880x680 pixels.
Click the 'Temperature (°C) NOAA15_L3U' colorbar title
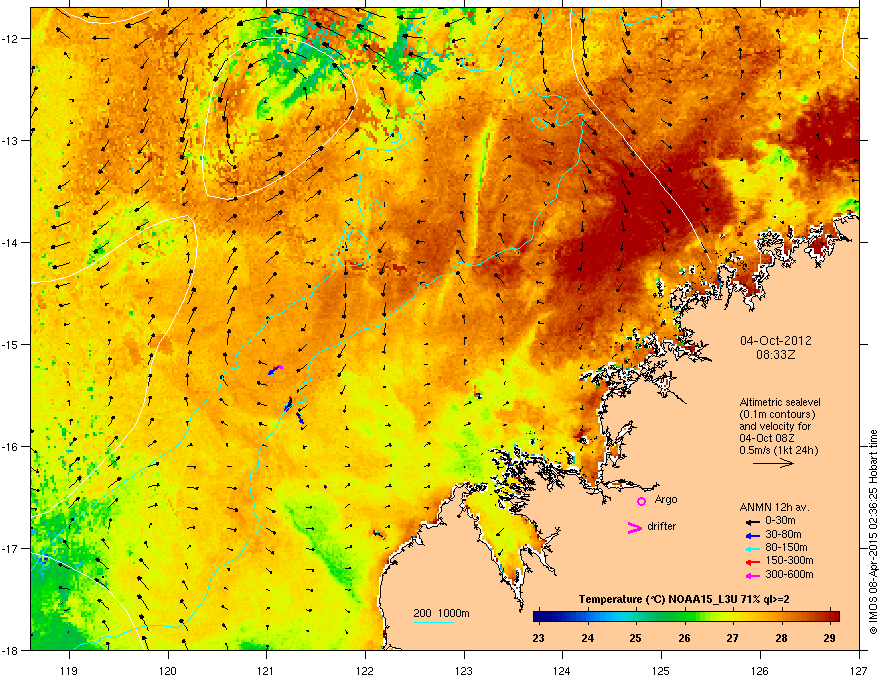click(658, 599)
